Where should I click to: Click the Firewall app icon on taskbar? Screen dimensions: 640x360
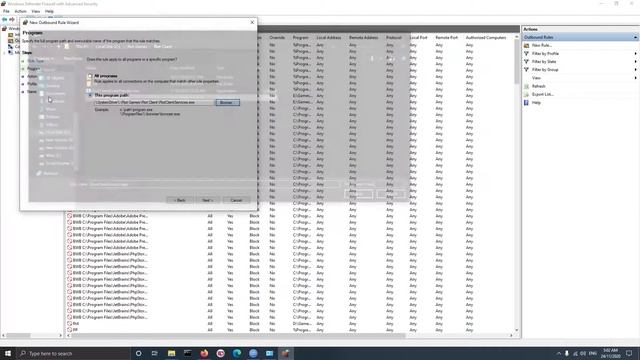(x=285, y=353)
